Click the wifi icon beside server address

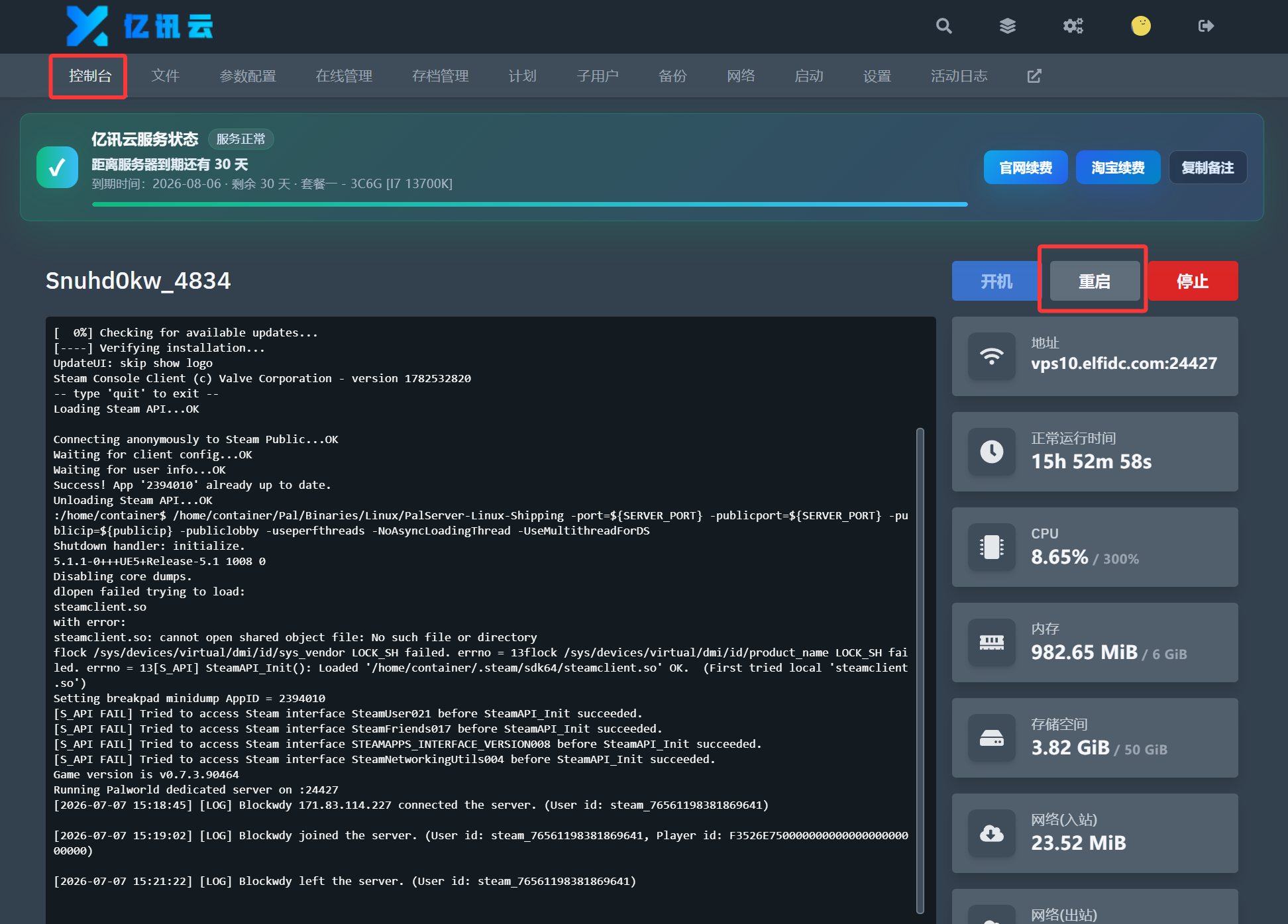tap(991, 356)
